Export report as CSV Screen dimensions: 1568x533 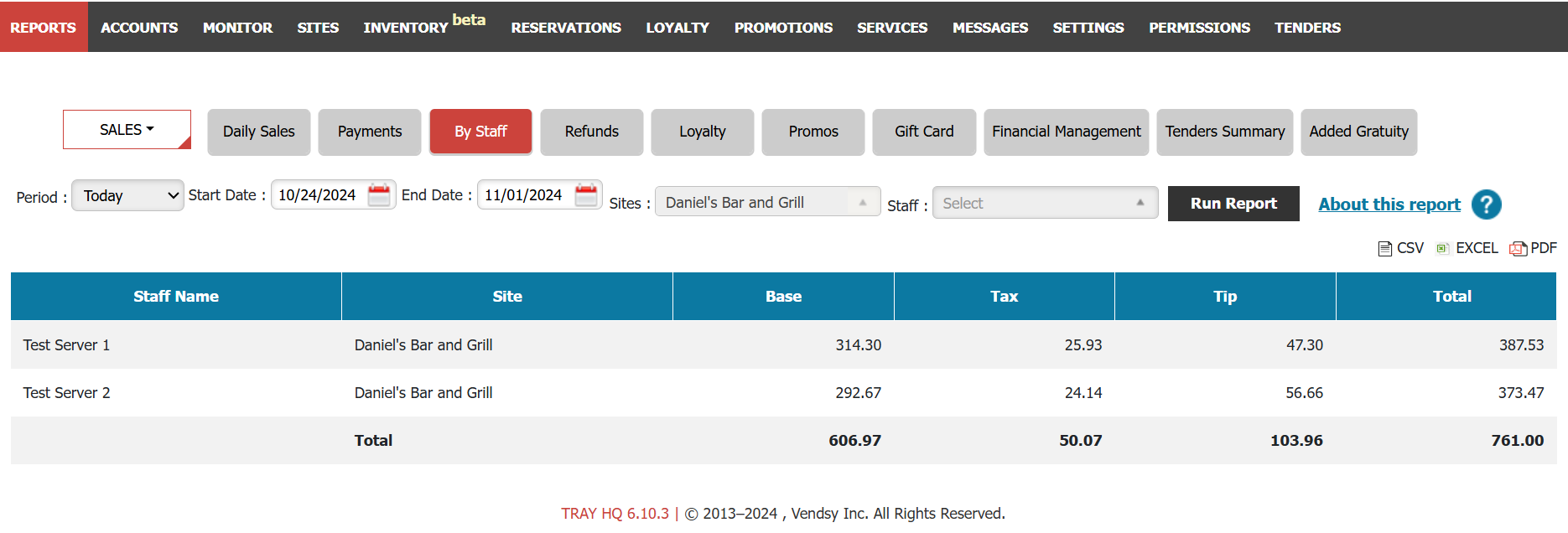[x=1401, y=248]
